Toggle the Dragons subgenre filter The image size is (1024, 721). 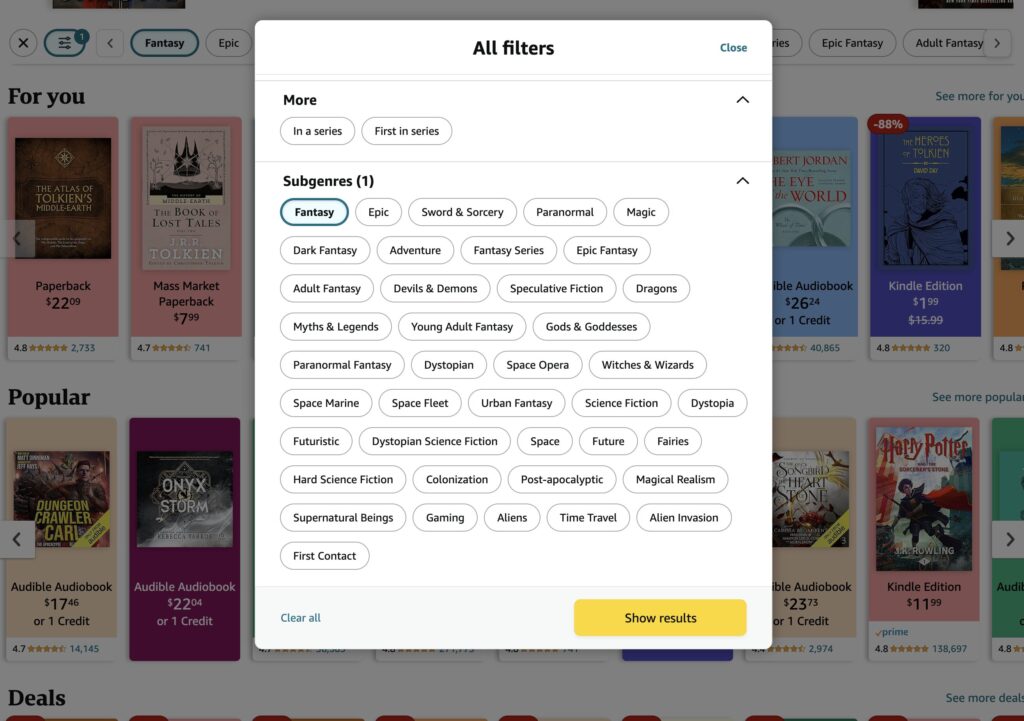656,288
